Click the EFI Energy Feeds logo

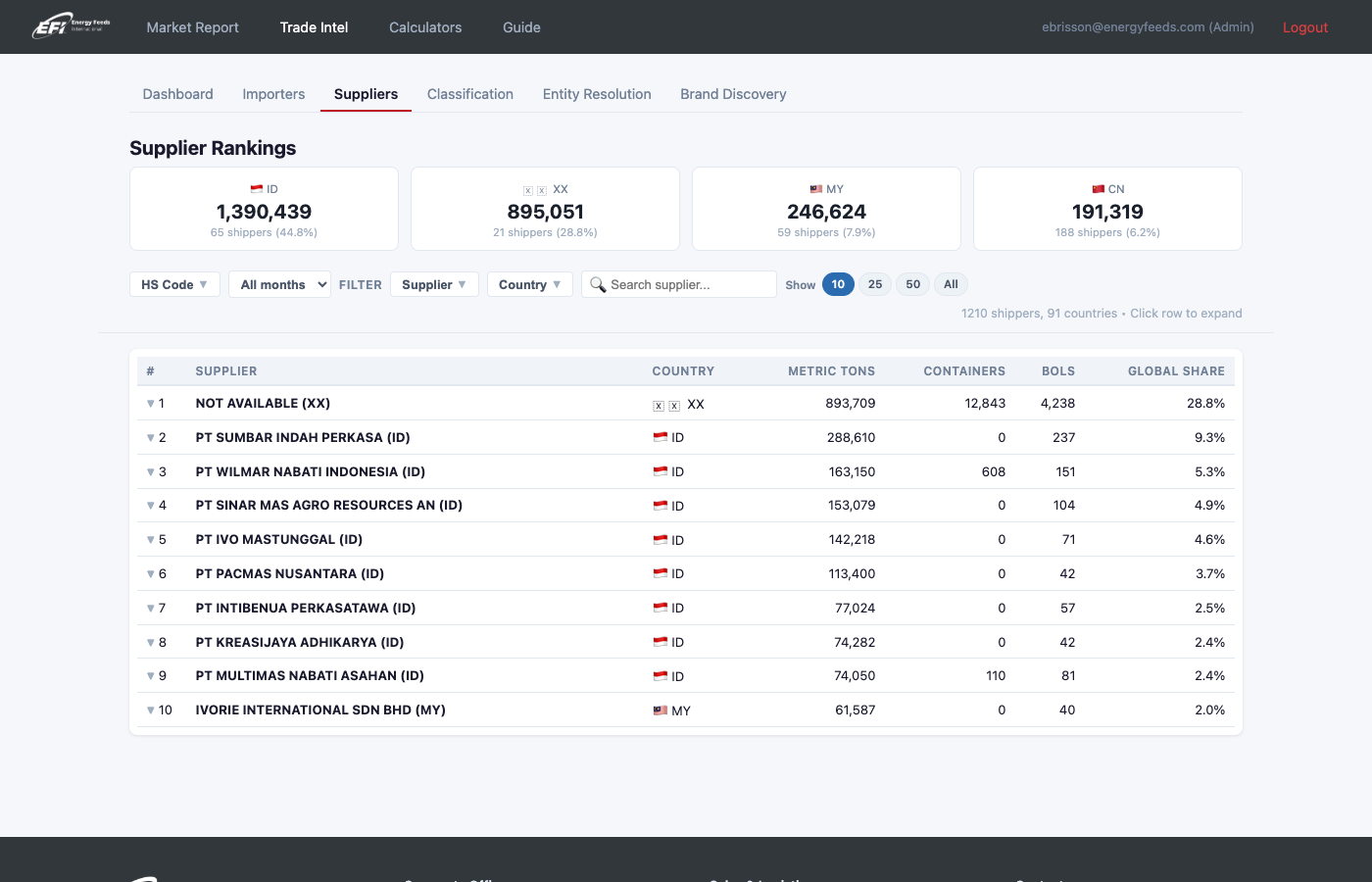[71, 26]
